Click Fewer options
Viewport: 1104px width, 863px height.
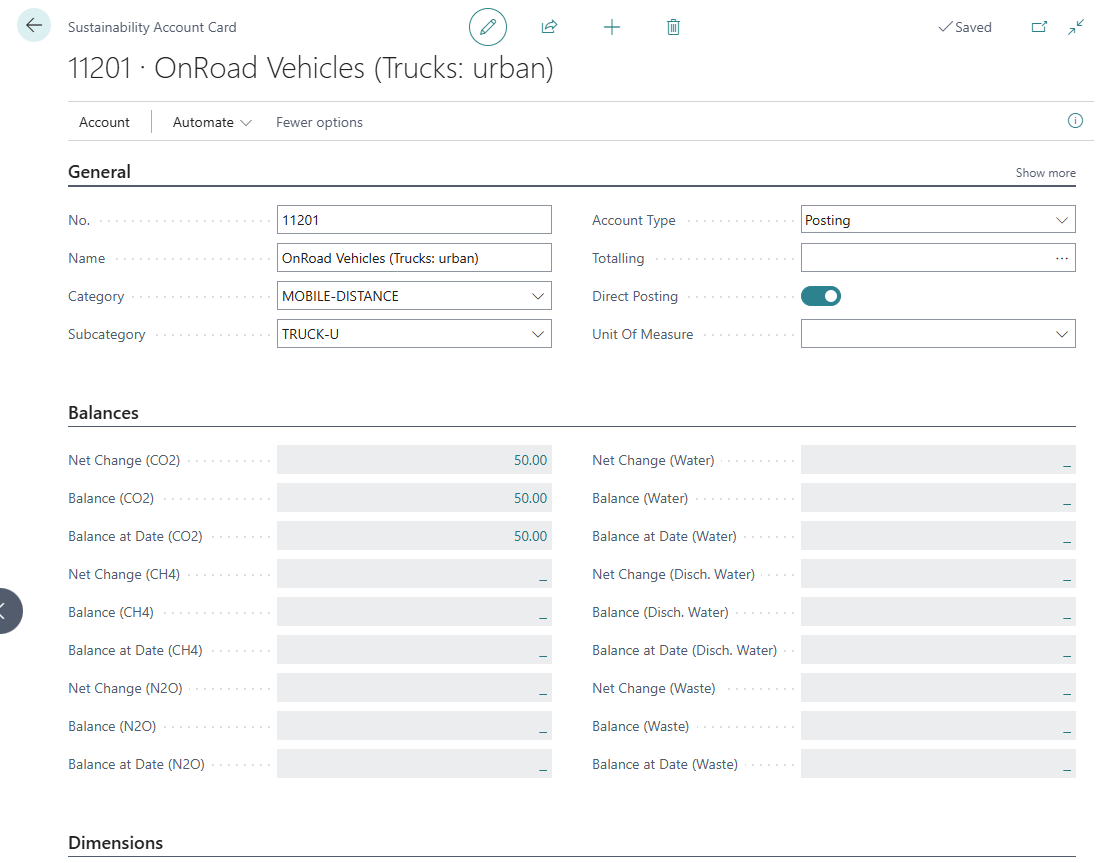pyautogui.click(x=319, y=122)
